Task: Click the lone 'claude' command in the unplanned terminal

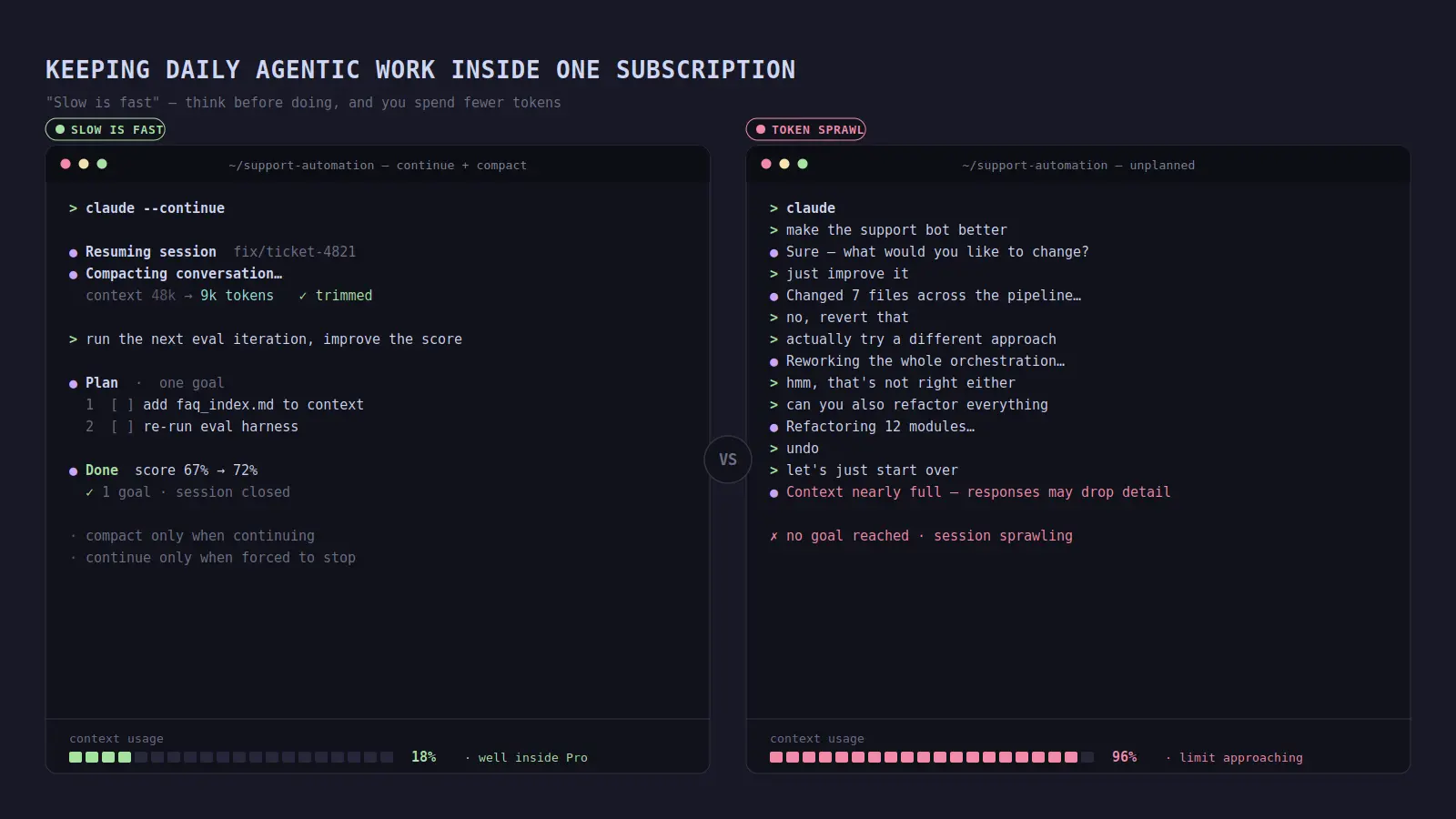Action: pos(811,208)
